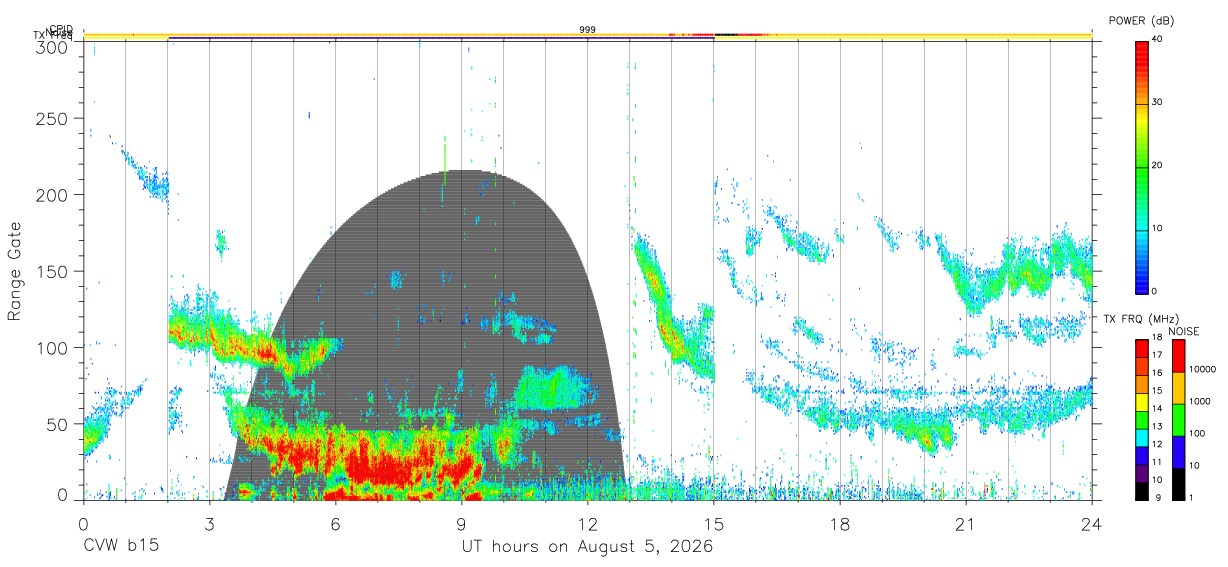Select the "POWER (dB)" legend title
1228x567 pixels.
(x=1141, y=21)
